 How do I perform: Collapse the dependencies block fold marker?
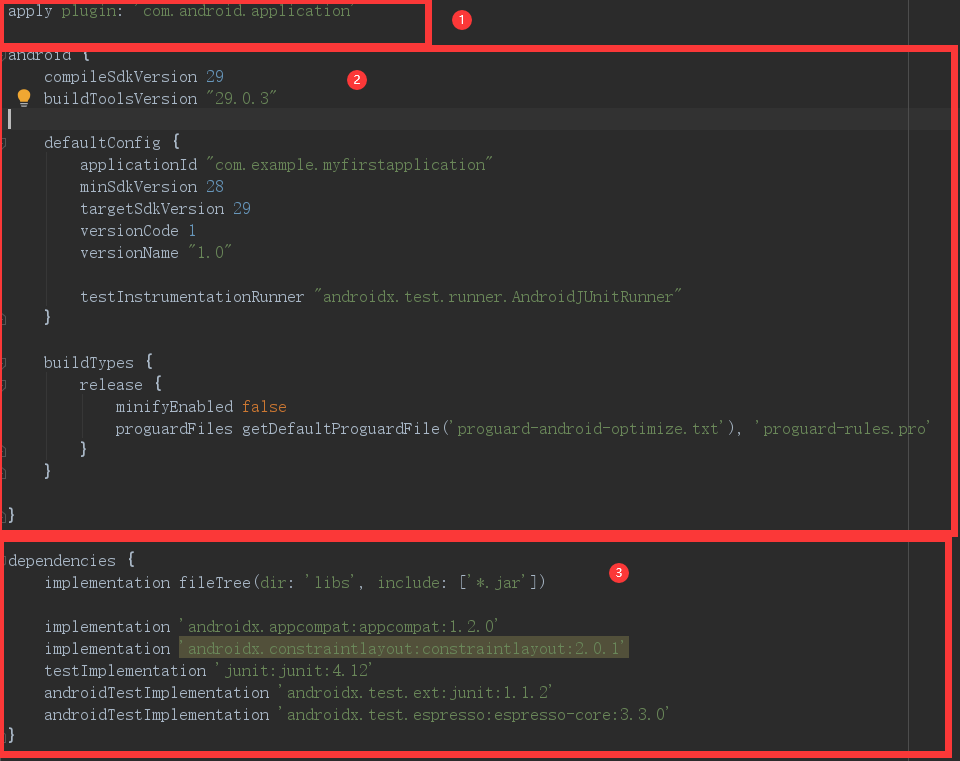pyautogui.click(x=3, y=560)
